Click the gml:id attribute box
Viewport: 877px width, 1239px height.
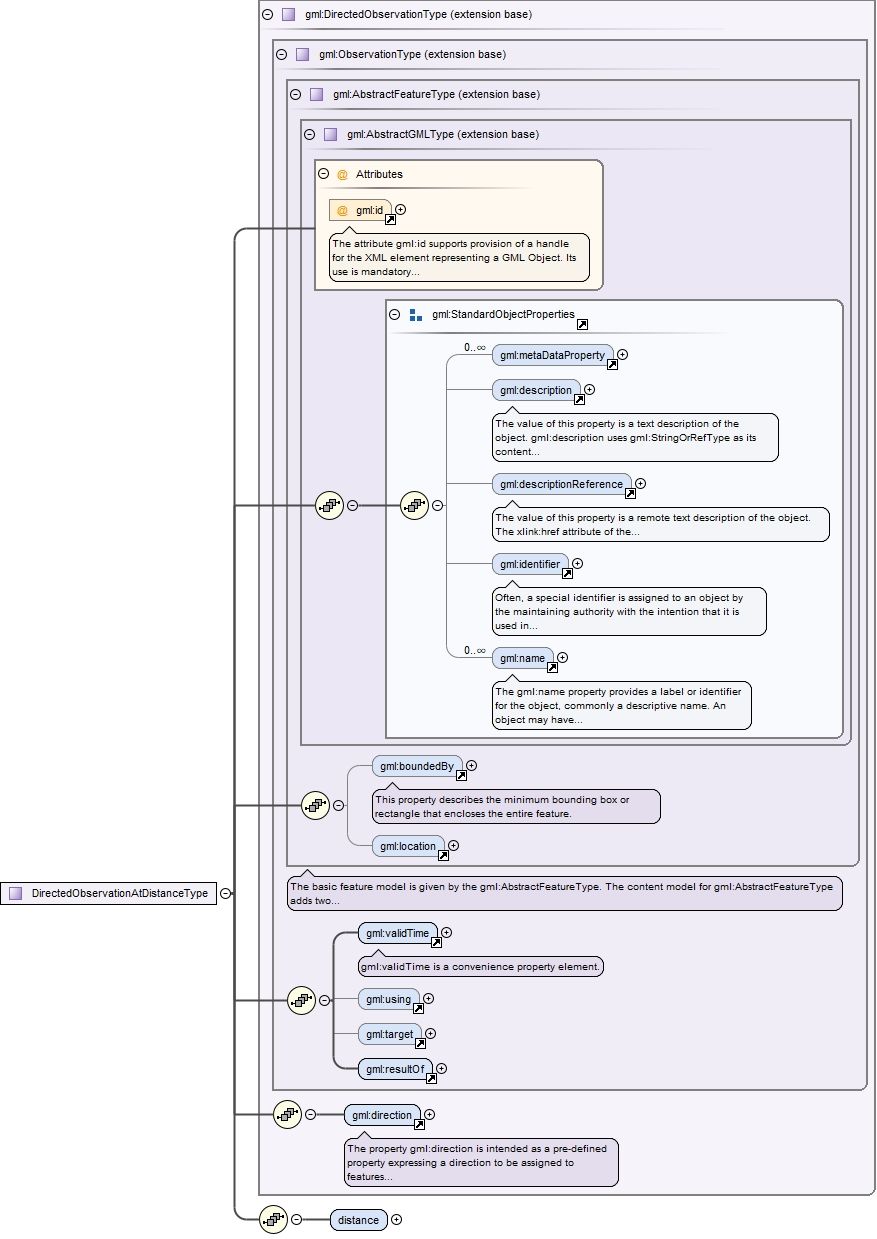pyautogui.click(x=361, y=210)
